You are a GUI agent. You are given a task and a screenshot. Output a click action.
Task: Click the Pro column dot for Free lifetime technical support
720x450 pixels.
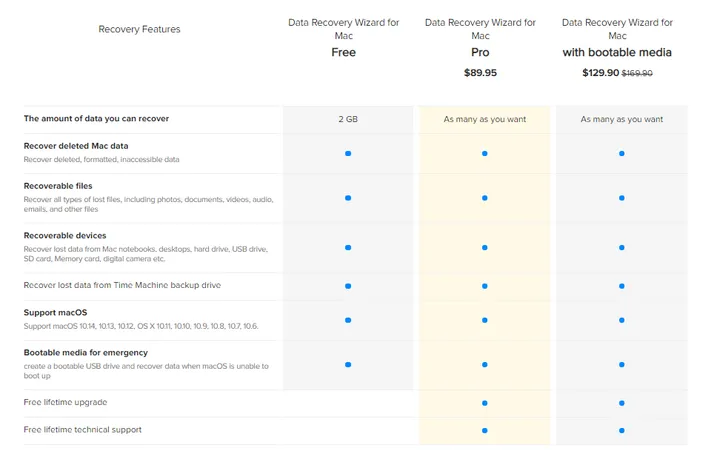coord(485,430)
